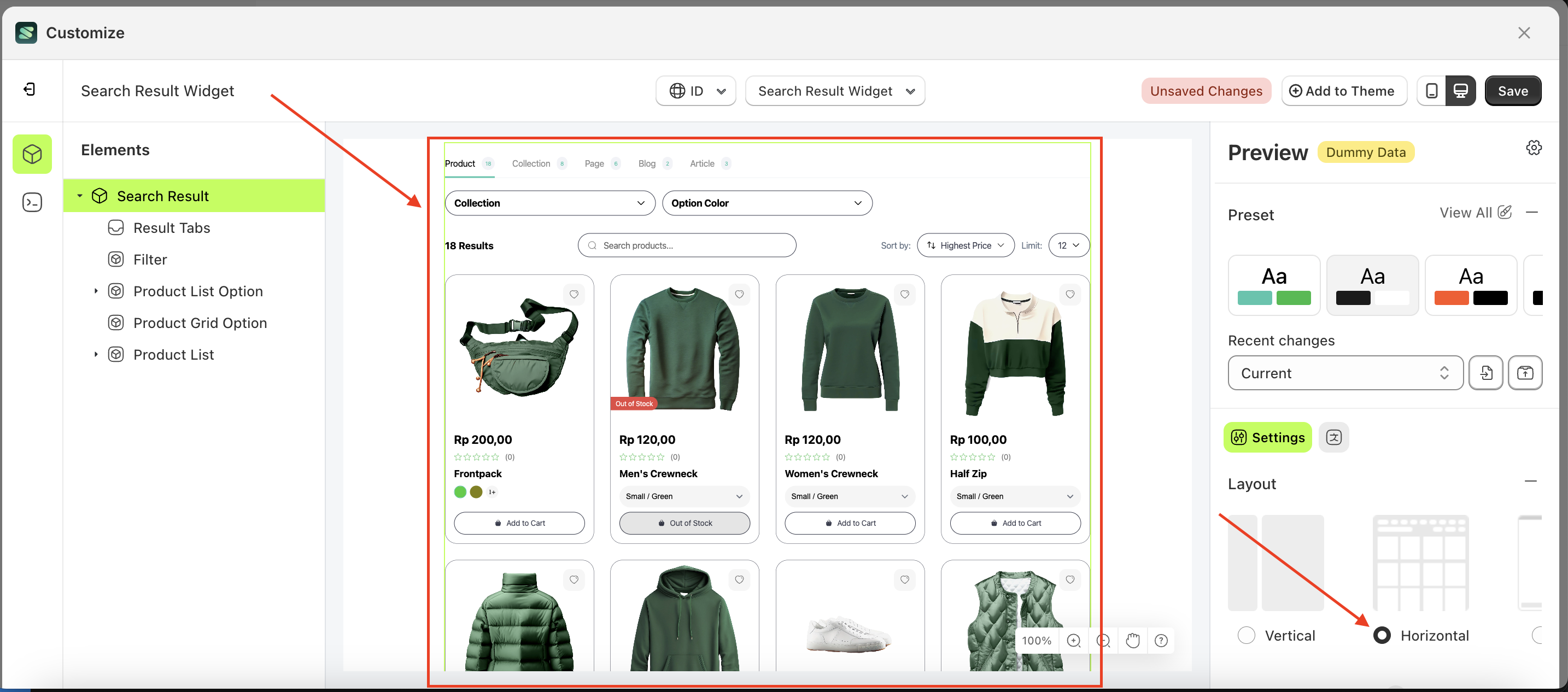Screen dimensions: 1568x692
Task: Select the Horizontal layout radio
Action: [1382, 635]
